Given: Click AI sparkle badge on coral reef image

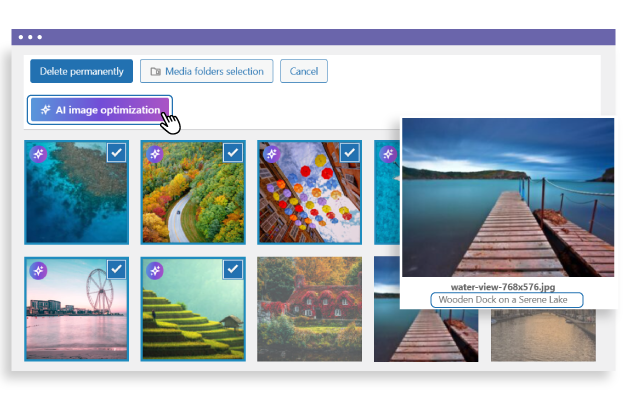Looking at the screenshot, I should [x=39, y=154].
